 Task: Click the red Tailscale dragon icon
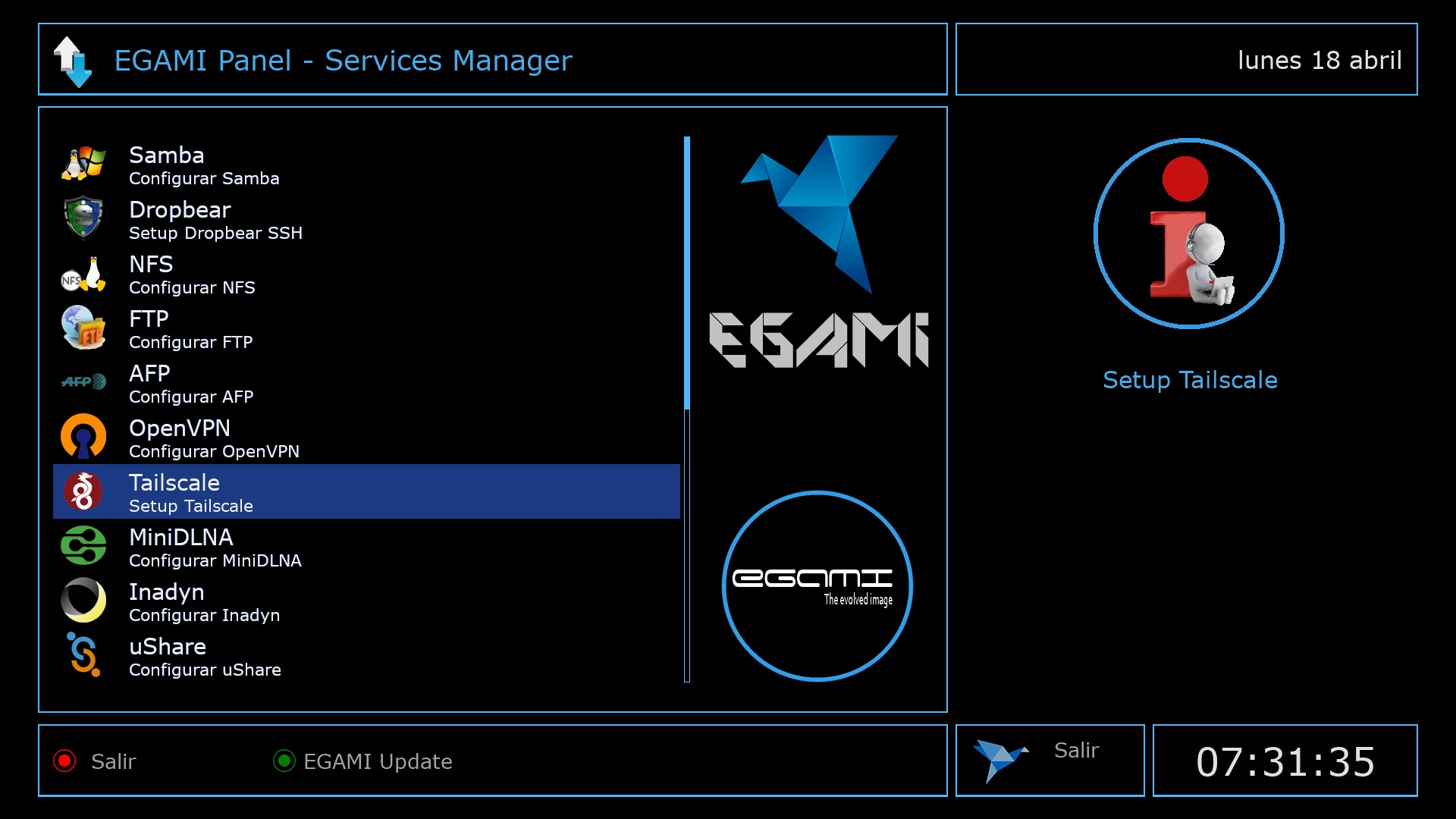(83, 491)
